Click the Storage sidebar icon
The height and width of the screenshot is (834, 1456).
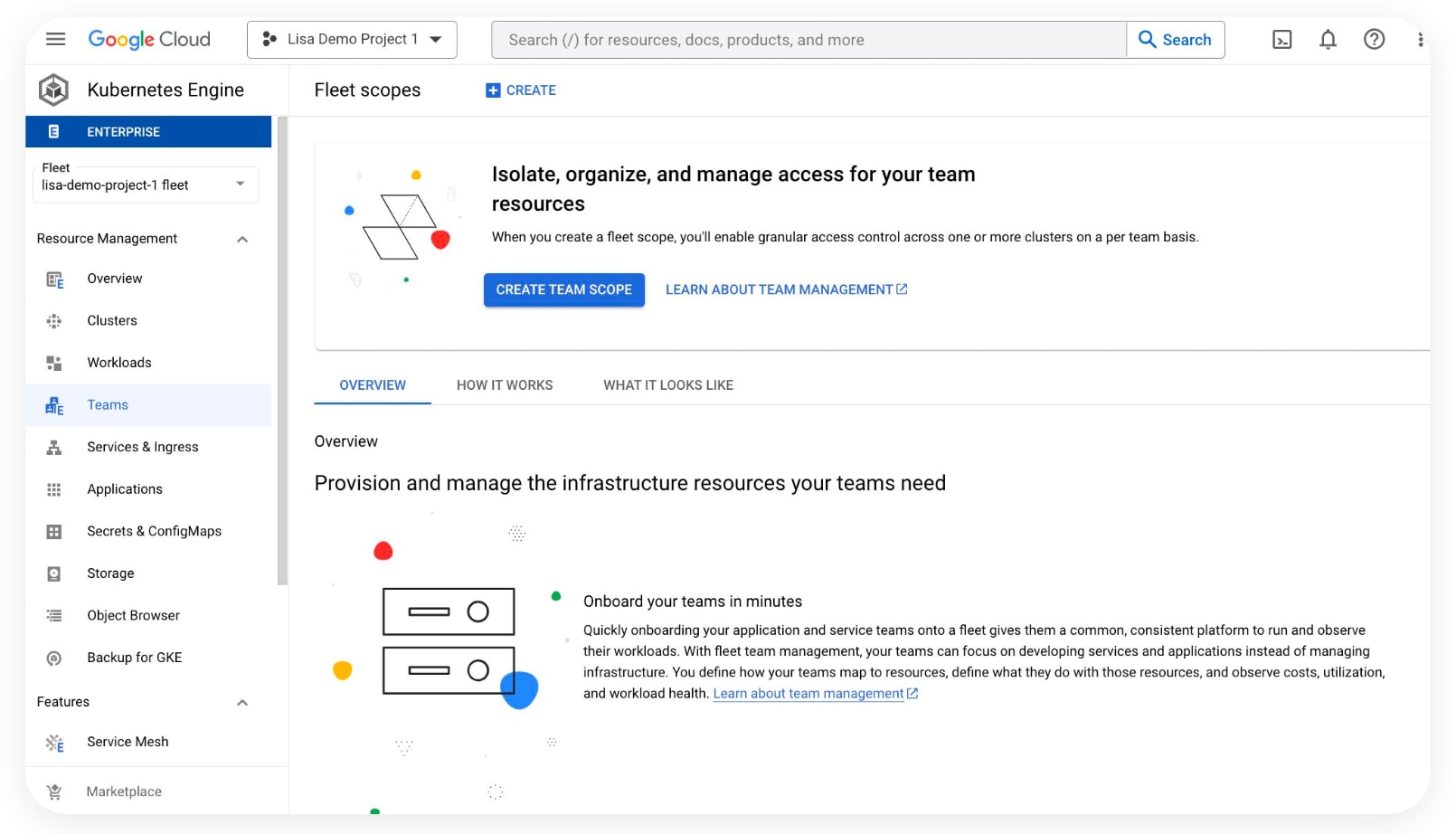tap(54, 573)
